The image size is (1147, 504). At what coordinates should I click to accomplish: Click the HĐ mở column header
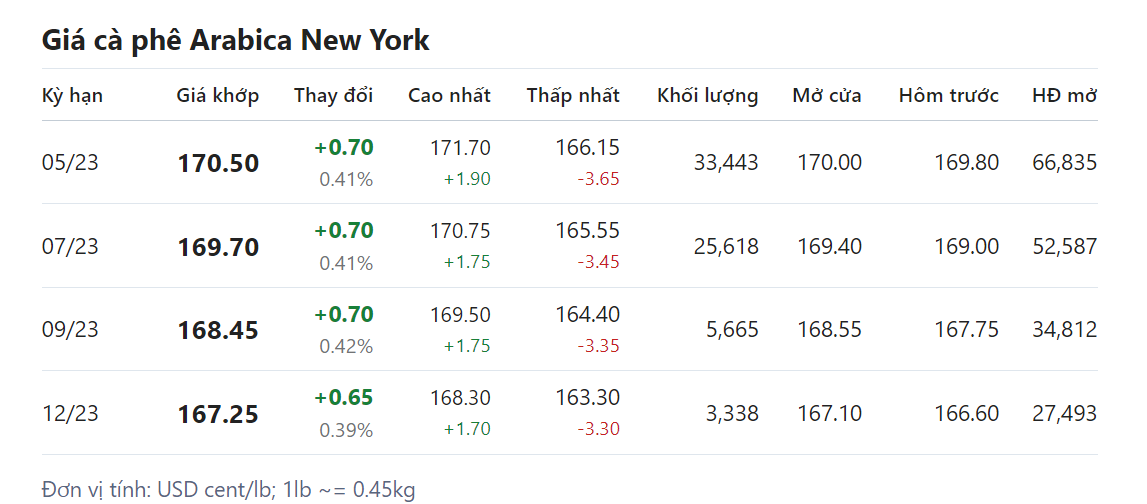[1064, 96]
